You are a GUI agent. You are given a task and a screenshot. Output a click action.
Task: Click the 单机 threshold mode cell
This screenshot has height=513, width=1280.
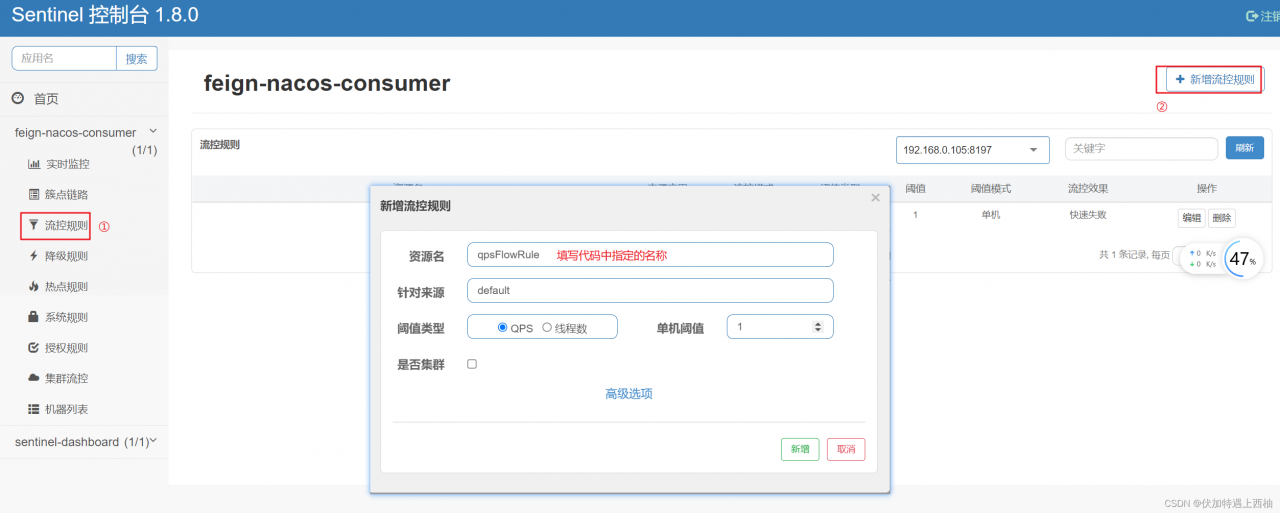pyautogui.click(x=991, y=214)
